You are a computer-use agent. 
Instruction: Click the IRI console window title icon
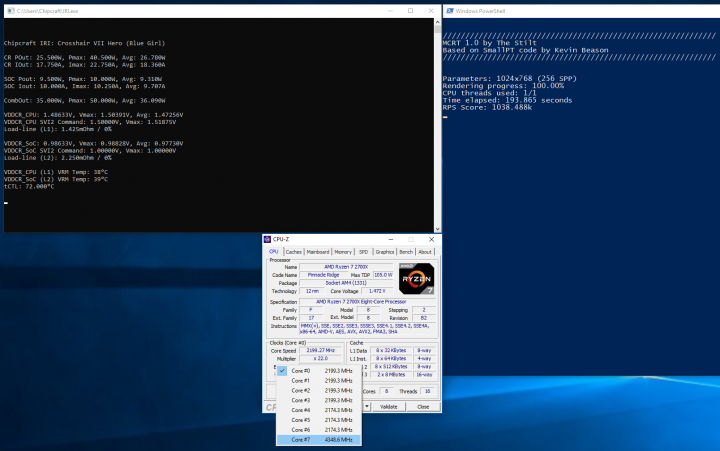click(x=11, y=11)
